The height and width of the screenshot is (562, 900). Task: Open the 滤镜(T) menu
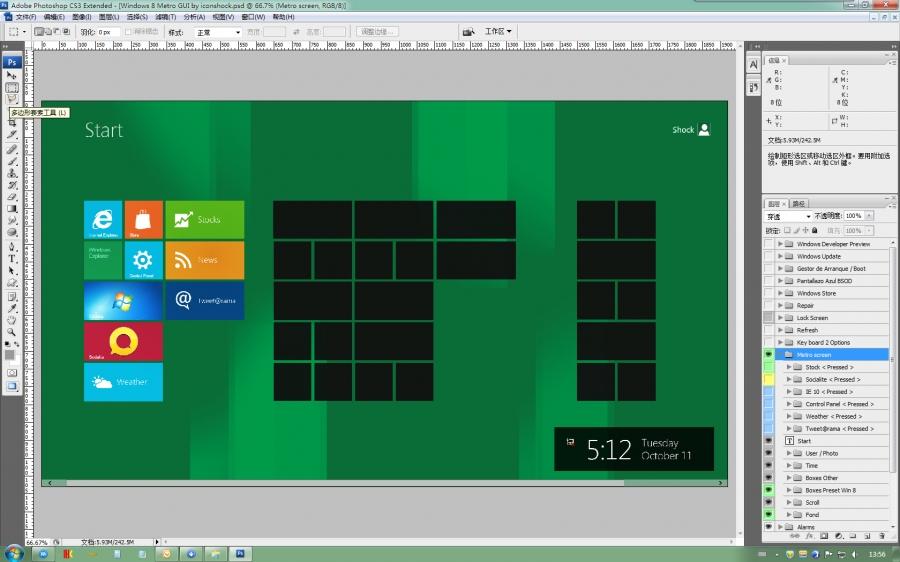(x=164, y=17)
